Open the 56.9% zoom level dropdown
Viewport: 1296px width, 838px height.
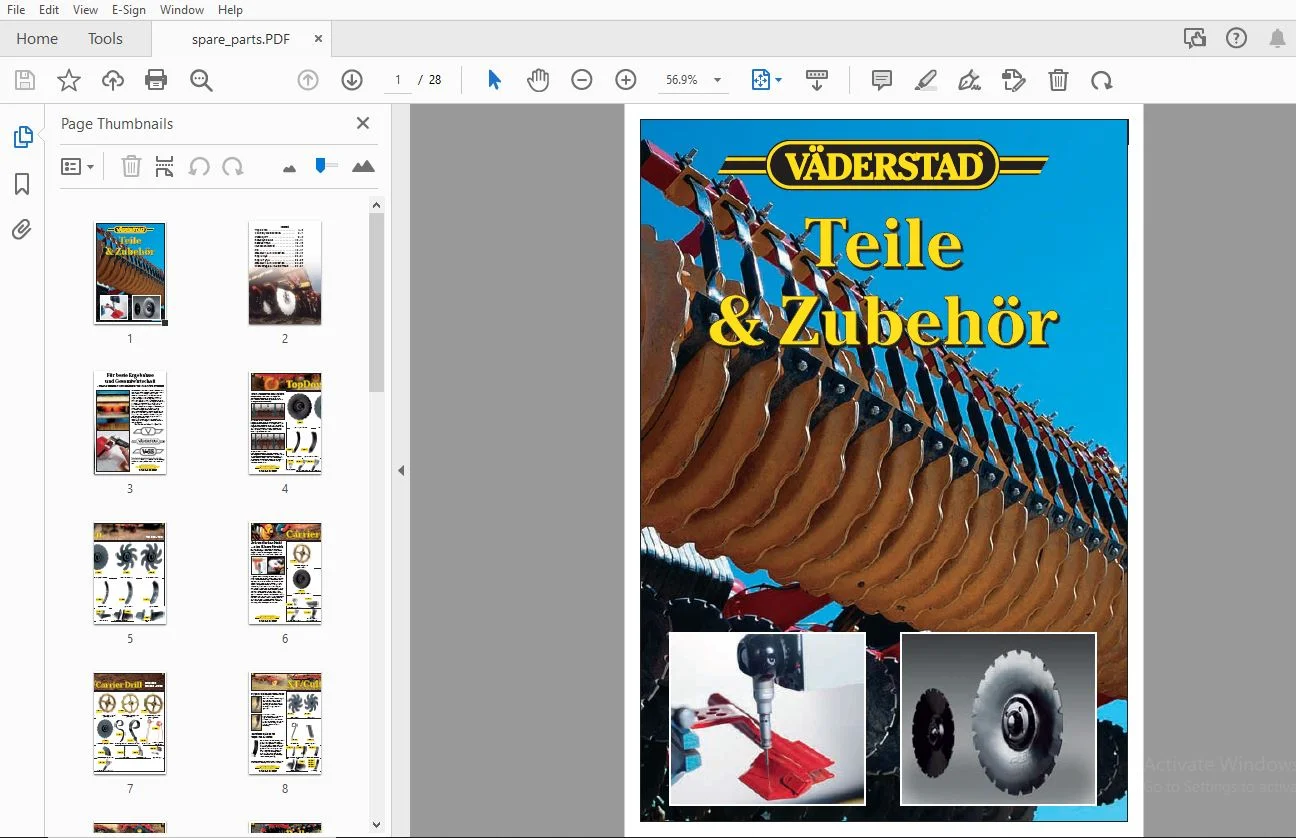pyautogui.click(x=717, y=80)
